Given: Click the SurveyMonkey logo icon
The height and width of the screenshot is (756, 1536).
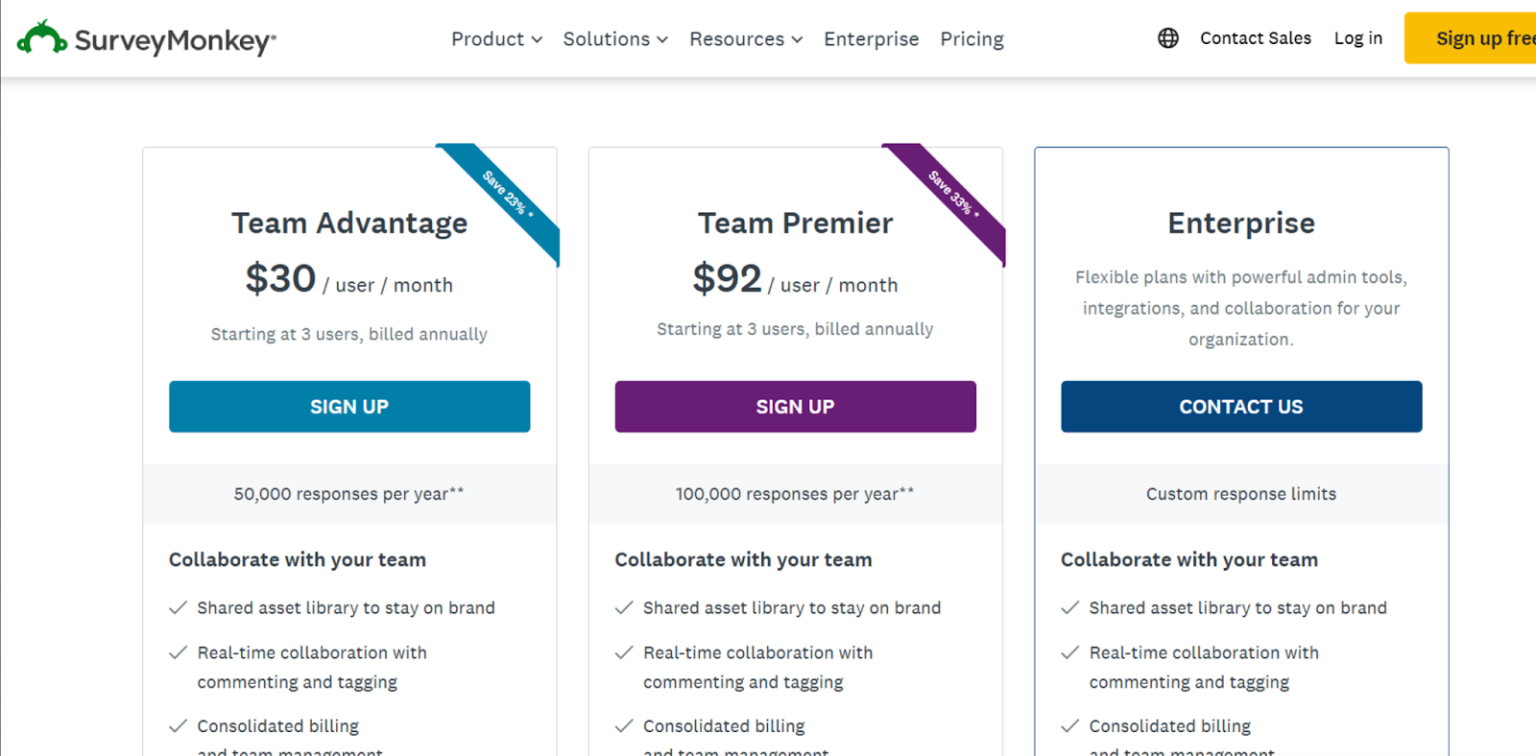Looking at the screenshot, I should 42,38.
